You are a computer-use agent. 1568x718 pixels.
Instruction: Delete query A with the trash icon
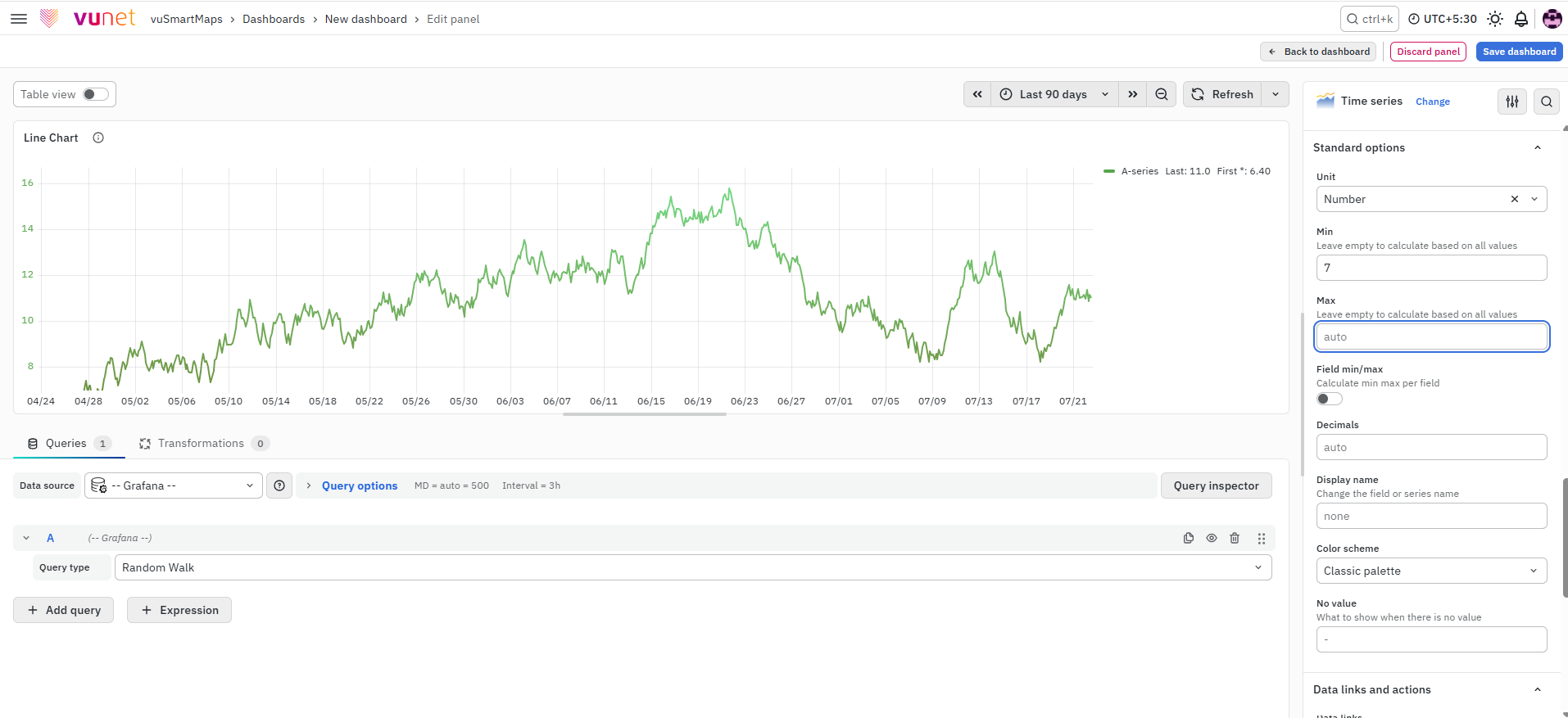point(1235,538)
